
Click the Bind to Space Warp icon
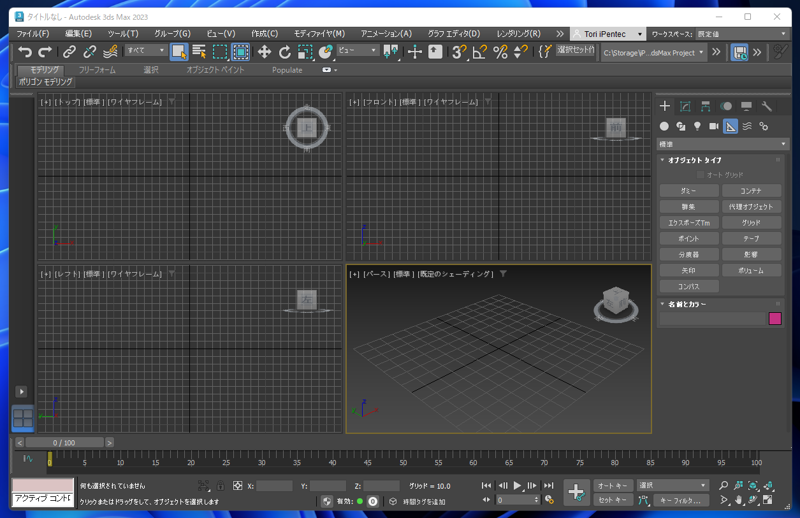(x=110, y=52)
